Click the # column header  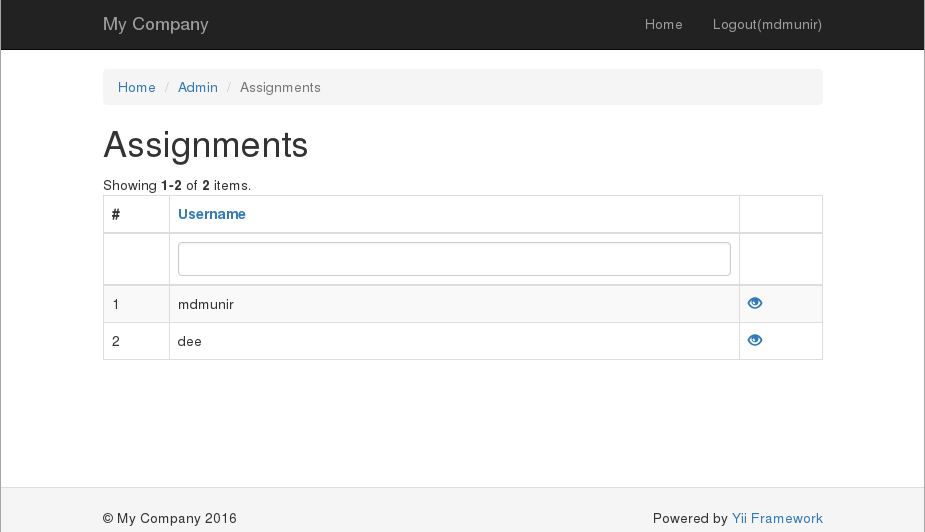click(x=116, y=214)
